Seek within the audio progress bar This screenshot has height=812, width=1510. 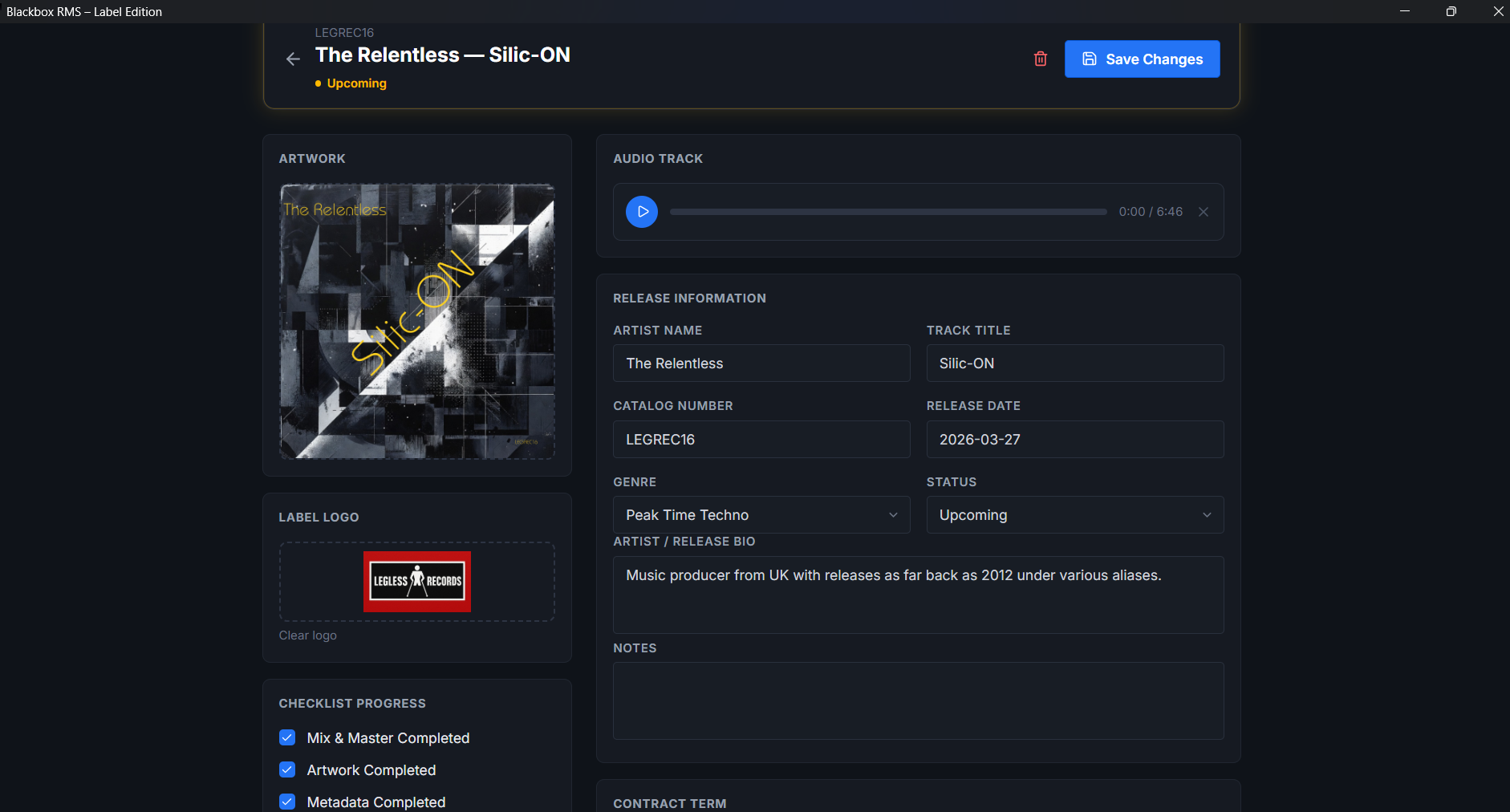[x=888, y=212]
